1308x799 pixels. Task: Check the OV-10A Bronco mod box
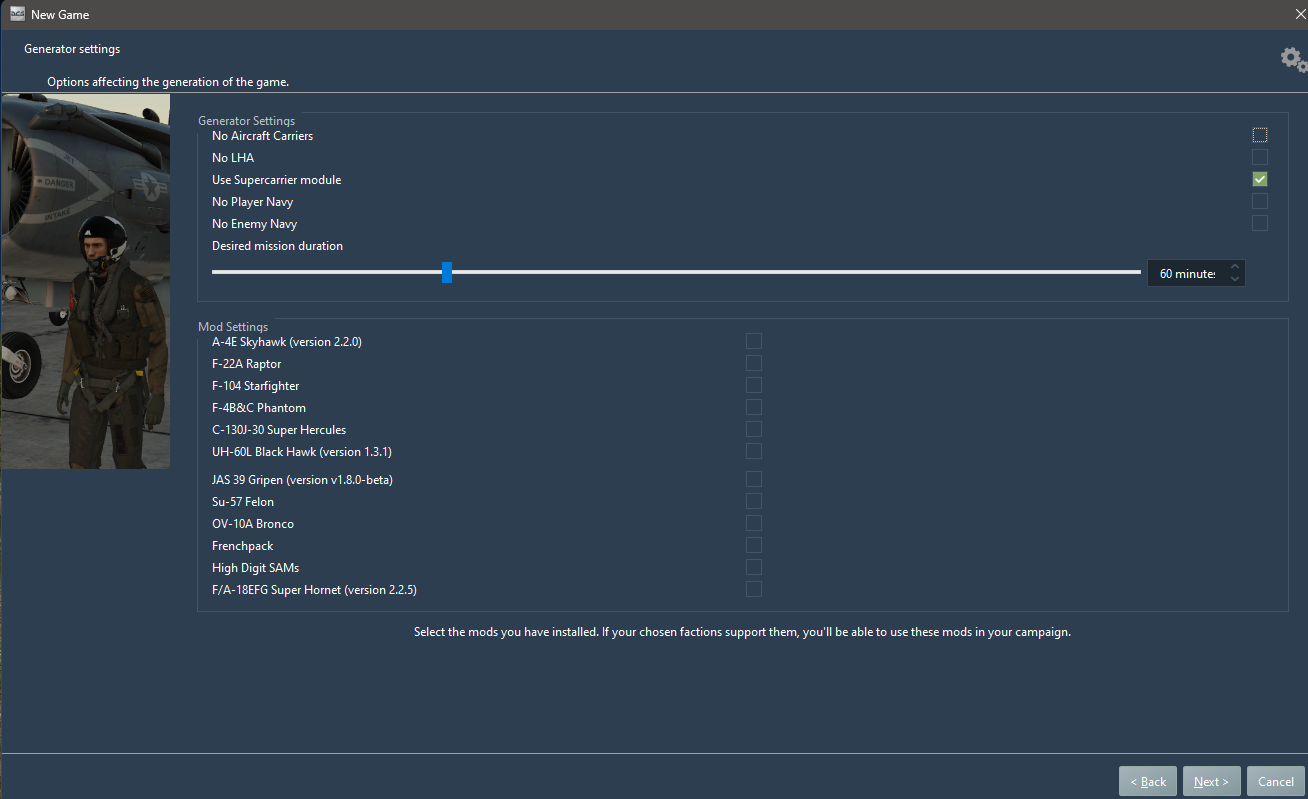[754, 523]
